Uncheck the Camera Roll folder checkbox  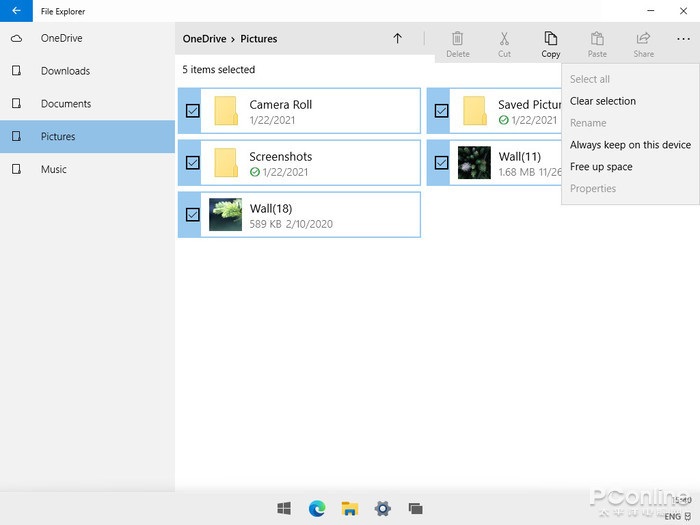click(193, 111)
